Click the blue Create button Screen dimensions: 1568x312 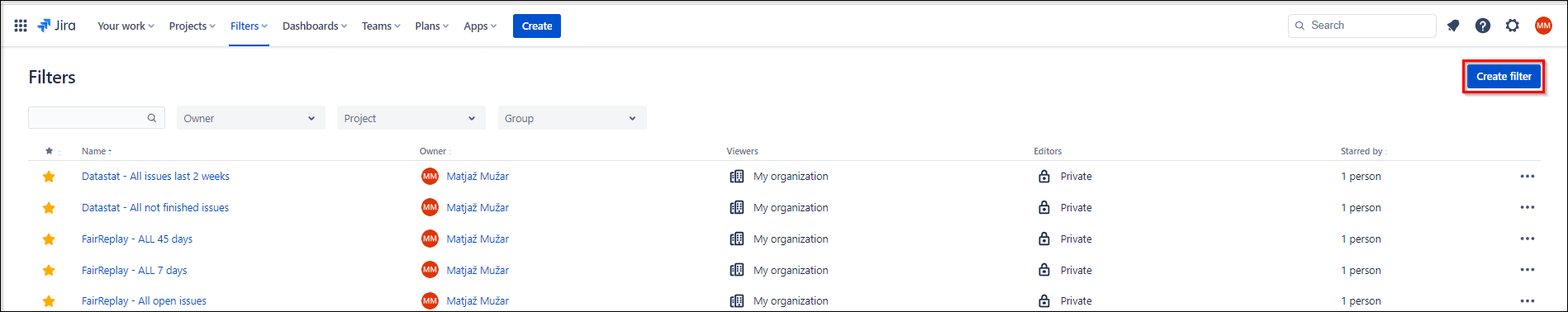click(x=537, y=26)
